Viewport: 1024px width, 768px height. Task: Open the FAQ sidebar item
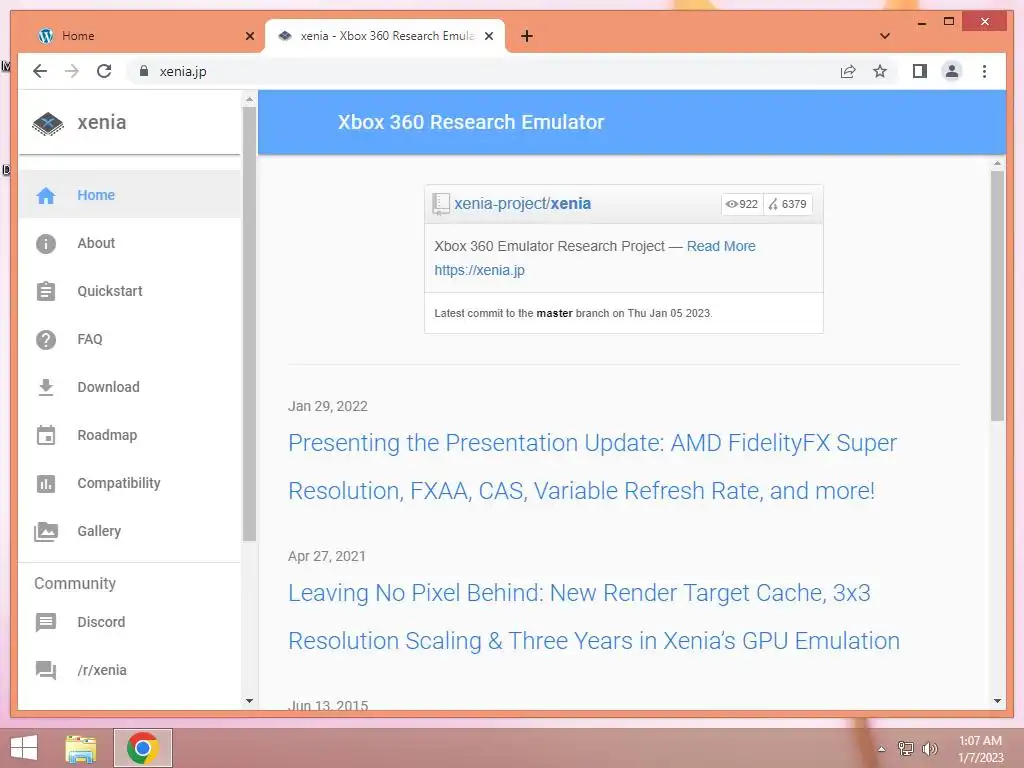pos(129,340)
